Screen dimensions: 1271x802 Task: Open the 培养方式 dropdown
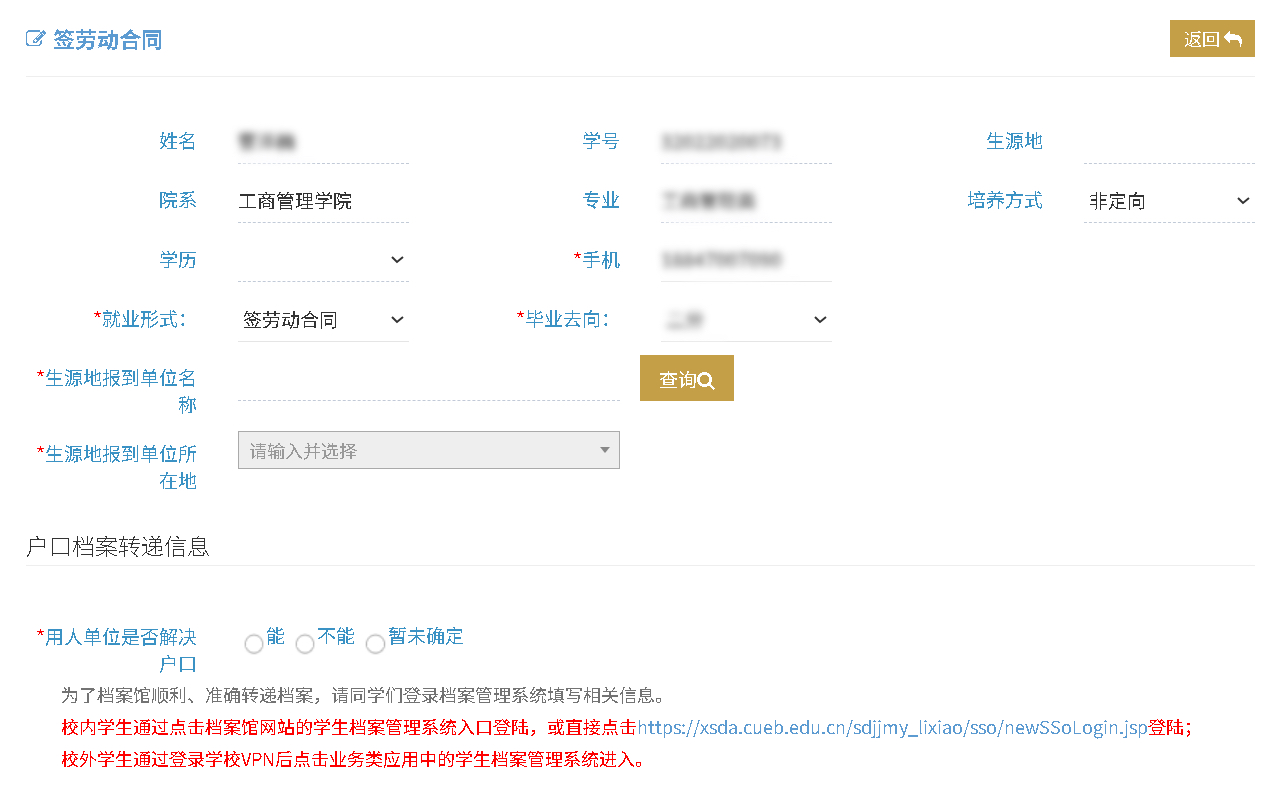point(1168,201)
